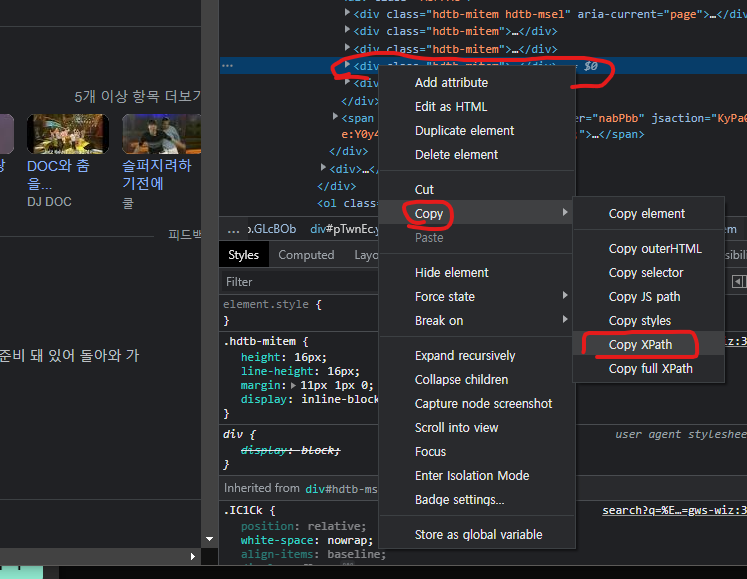
Task: Click Duplicate element menu entry
Action: (x=477, y=131)
